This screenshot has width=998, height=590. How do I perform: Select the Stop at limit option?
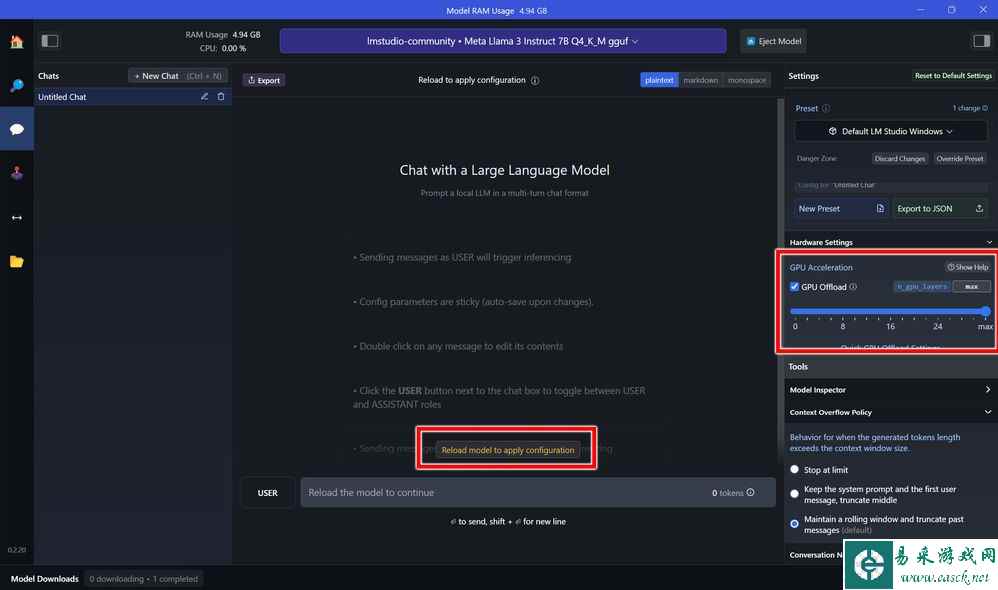coord(795,469)
